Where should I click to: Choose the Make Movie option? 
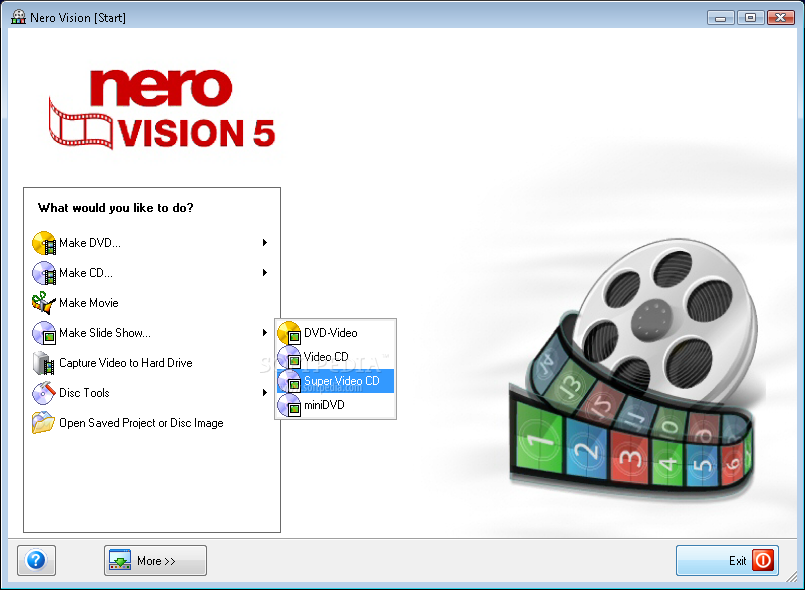tap(151, 303)
